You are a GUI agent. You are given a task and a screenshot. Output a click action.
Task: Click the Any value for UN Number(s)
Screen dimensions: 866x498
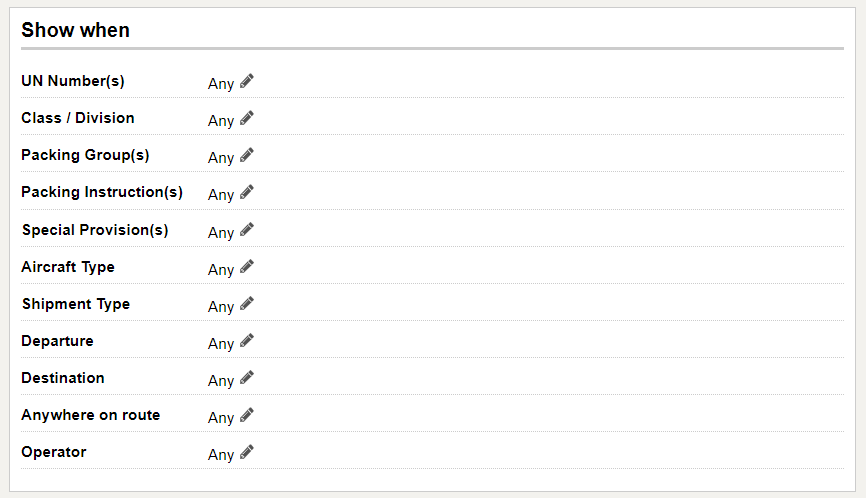[x=221, y=84]
